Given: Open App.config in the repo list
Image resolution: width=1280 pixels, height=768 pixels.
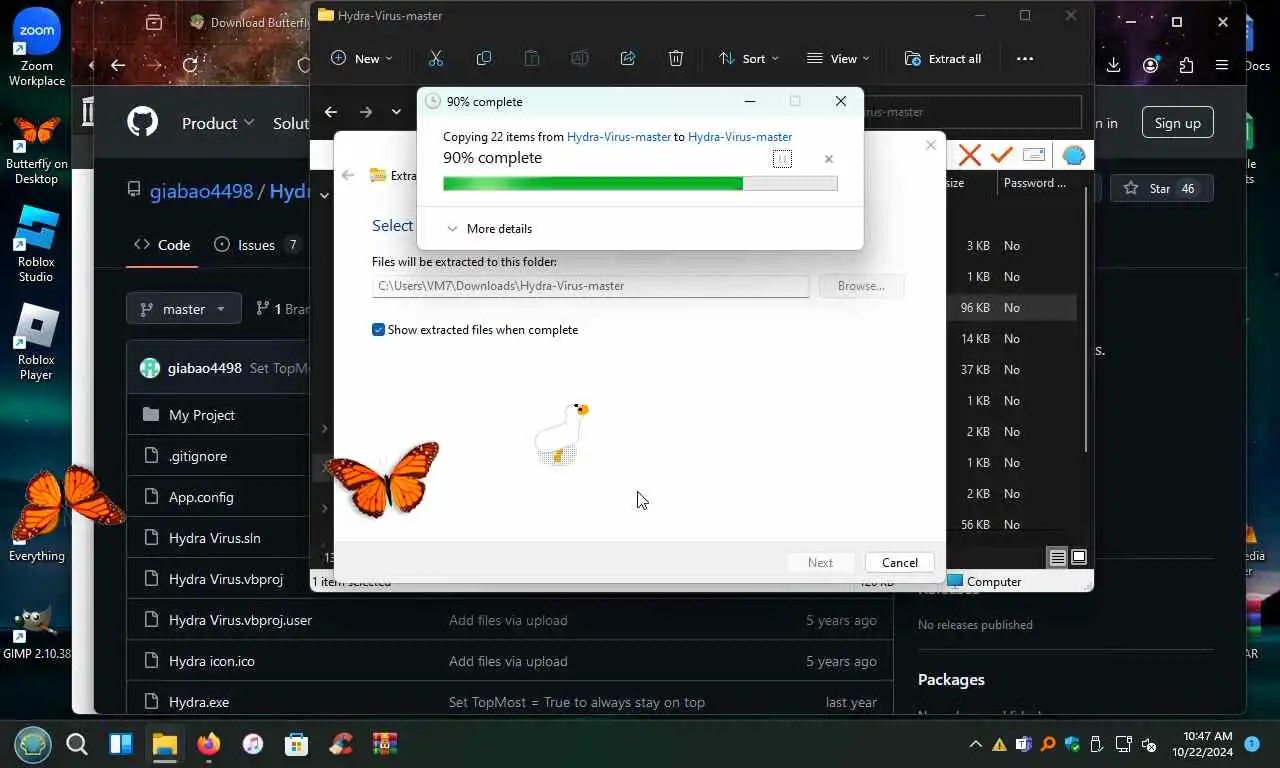Looking at the screenshot, I should pos(201,497).
